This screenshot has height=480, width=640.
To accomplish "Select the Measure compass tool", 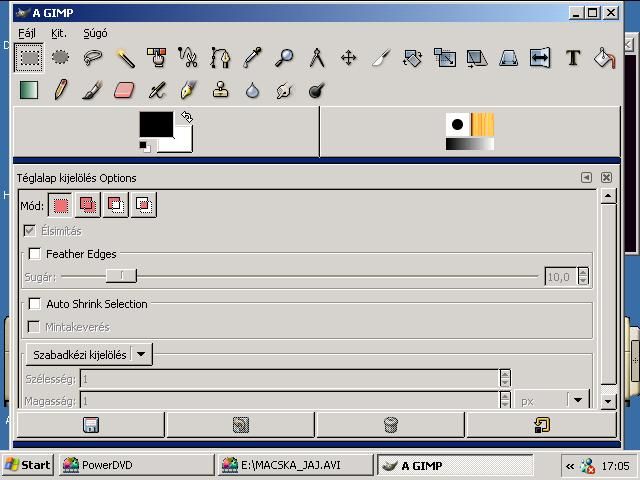I will click(316, 58).
